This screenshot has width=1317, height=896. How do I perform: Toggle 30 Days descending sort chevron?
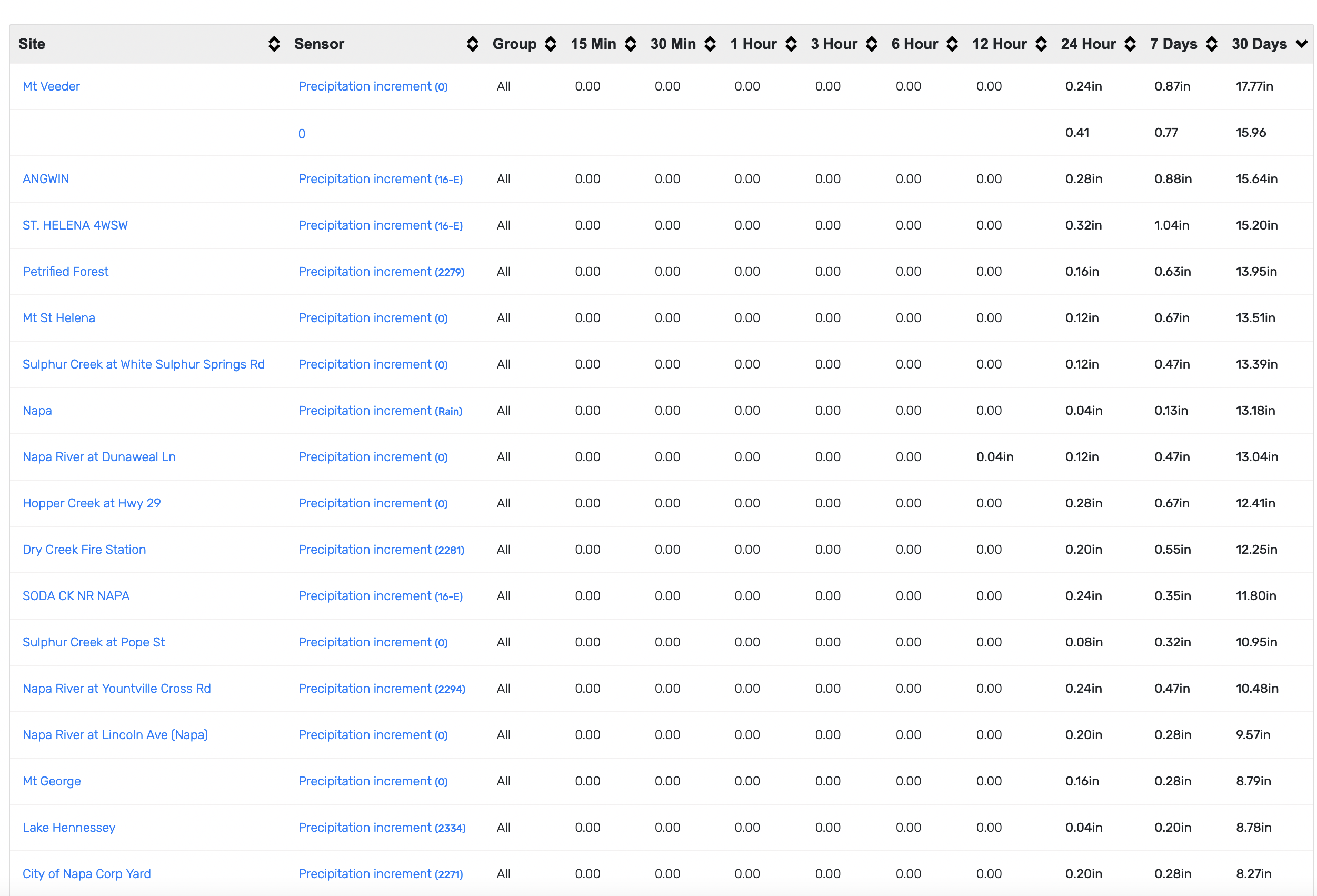pos(1301,44)
